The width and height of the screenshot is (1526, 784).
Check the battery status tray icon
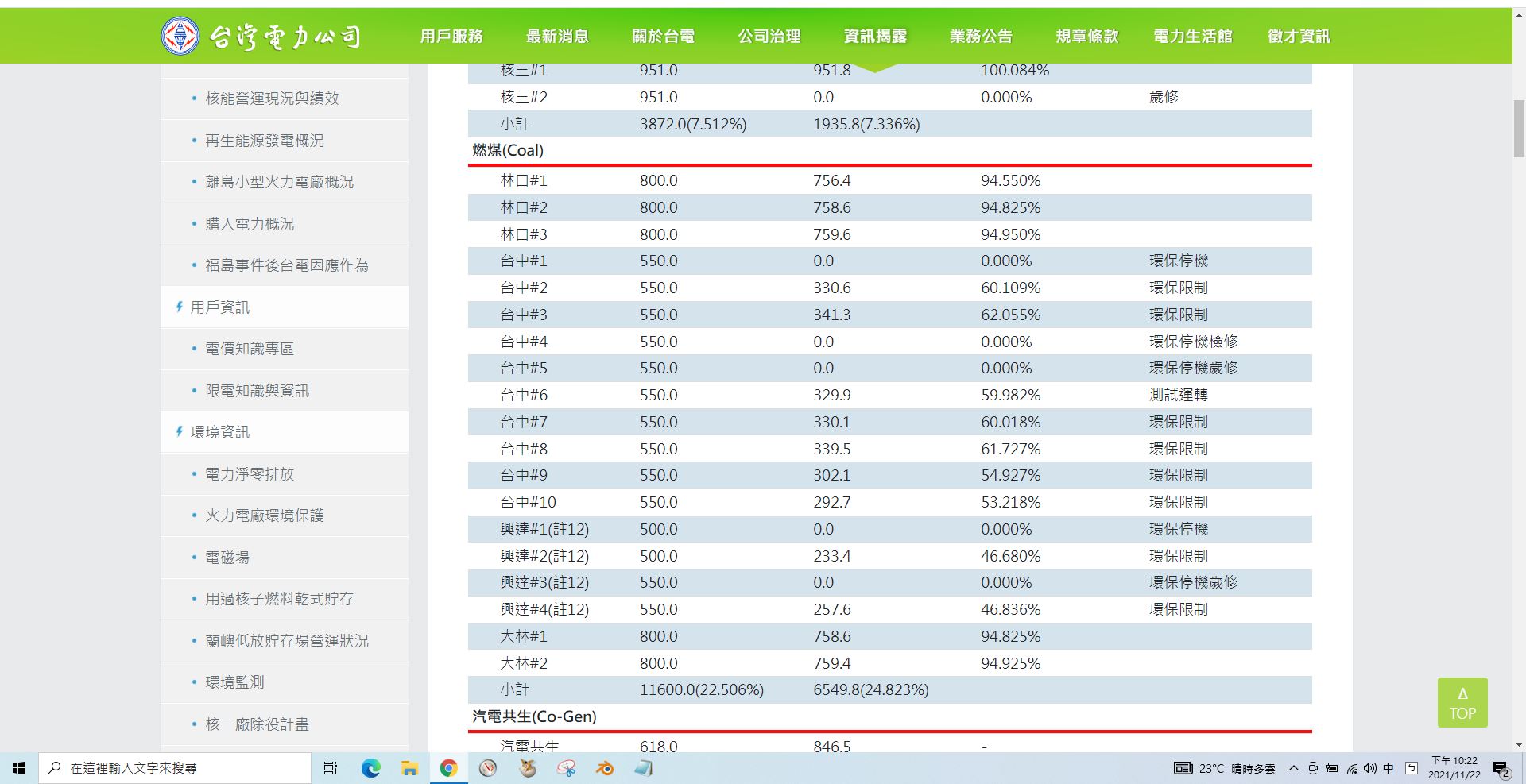[1332, 768]
